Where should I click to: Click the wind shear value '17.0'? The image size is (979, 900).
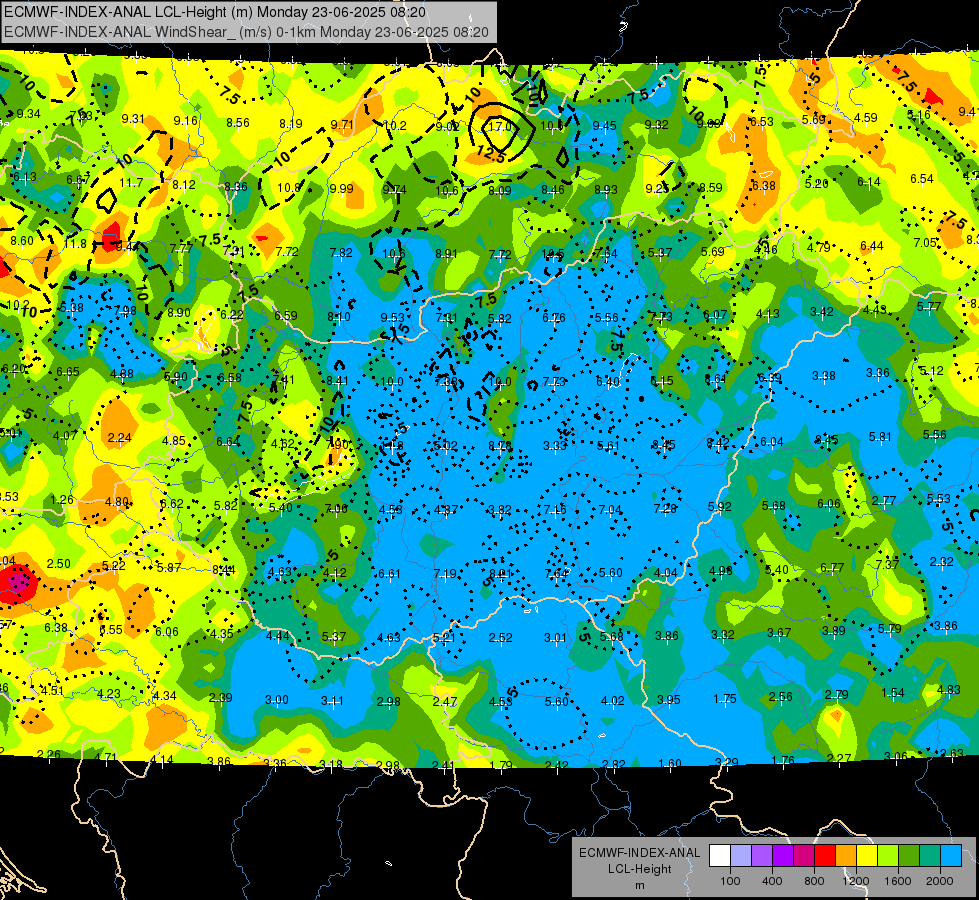tap(499, 126)
